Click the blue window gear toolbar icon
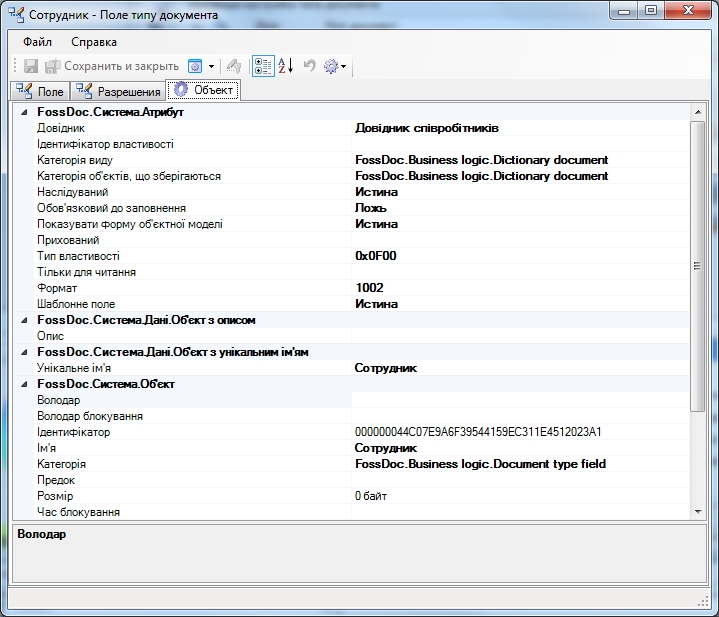 pyautogui.click(x=195, y=66)
